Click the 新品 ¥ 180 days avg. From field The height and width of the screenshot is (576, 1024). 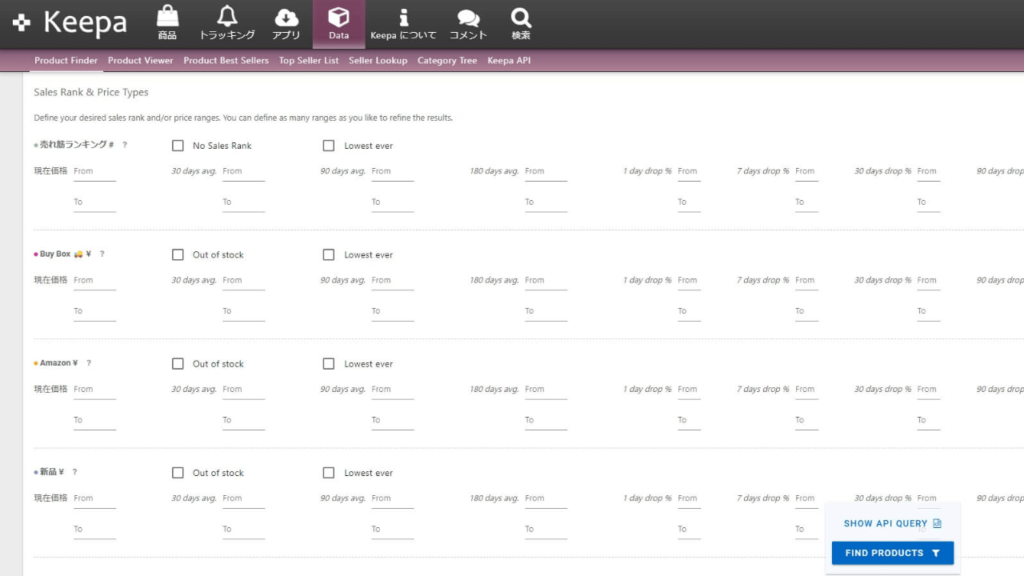pos(546,499)
